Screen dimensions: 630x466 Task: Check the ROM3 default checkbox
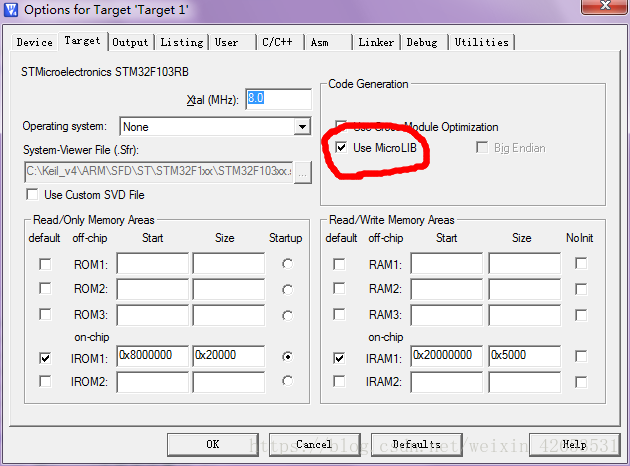45,314
